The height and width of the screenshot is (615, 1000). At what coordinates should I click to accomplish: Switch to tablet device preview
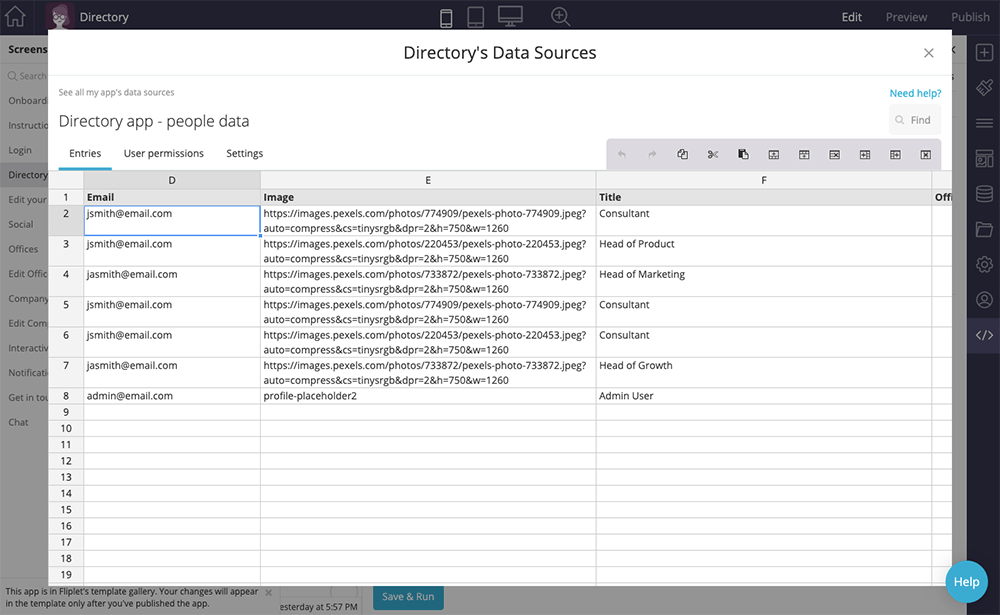coord(476,17)
